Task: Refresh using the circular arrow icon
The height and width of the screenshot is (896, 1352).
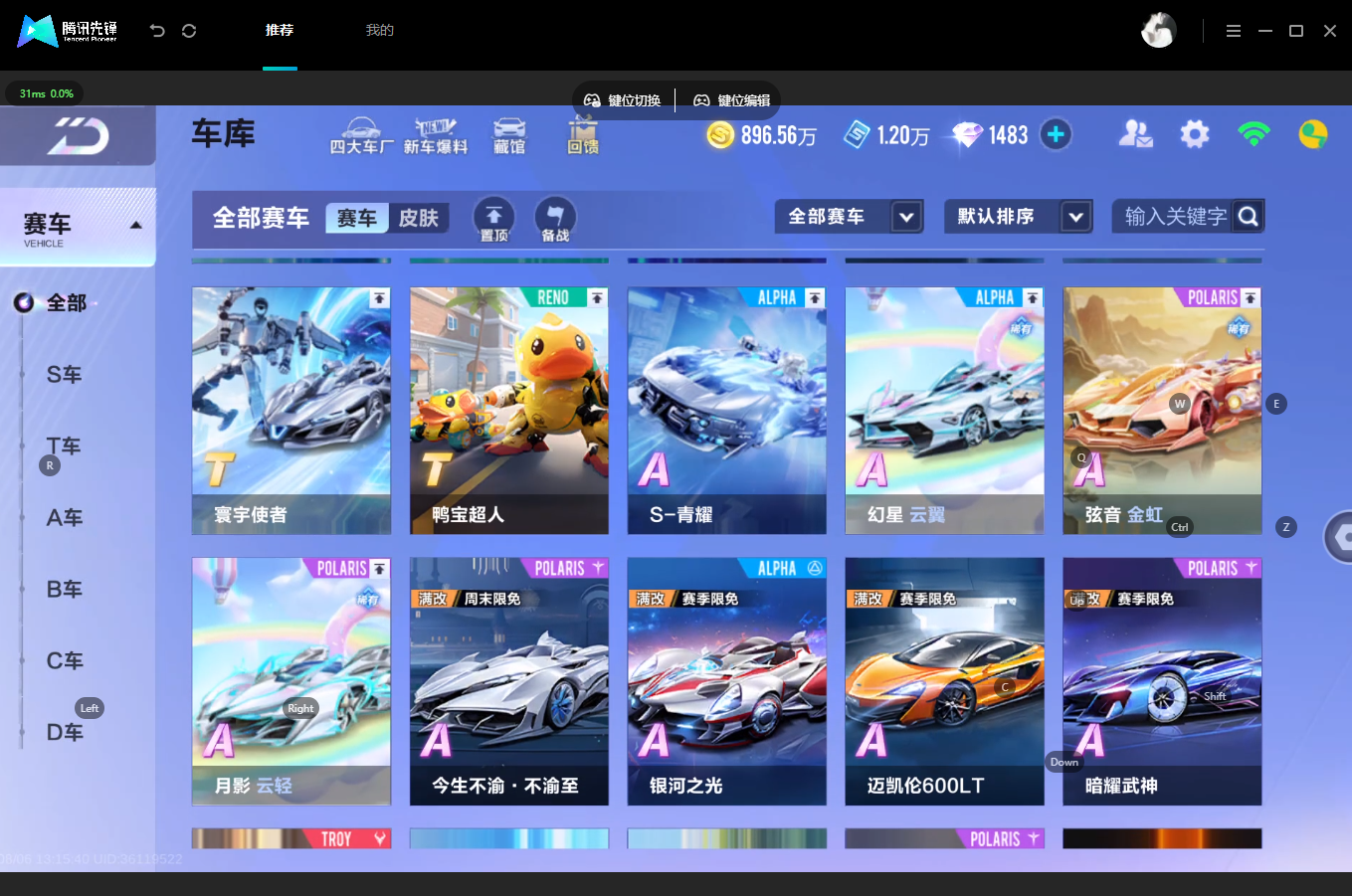Action: tap(189, 31)
